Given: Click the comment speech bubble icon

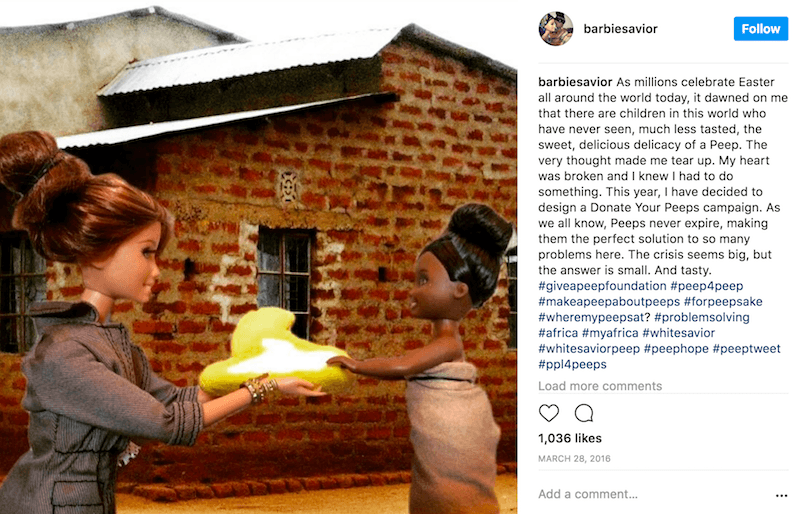Looking at the screenshot, I should [x=584, y=413].
